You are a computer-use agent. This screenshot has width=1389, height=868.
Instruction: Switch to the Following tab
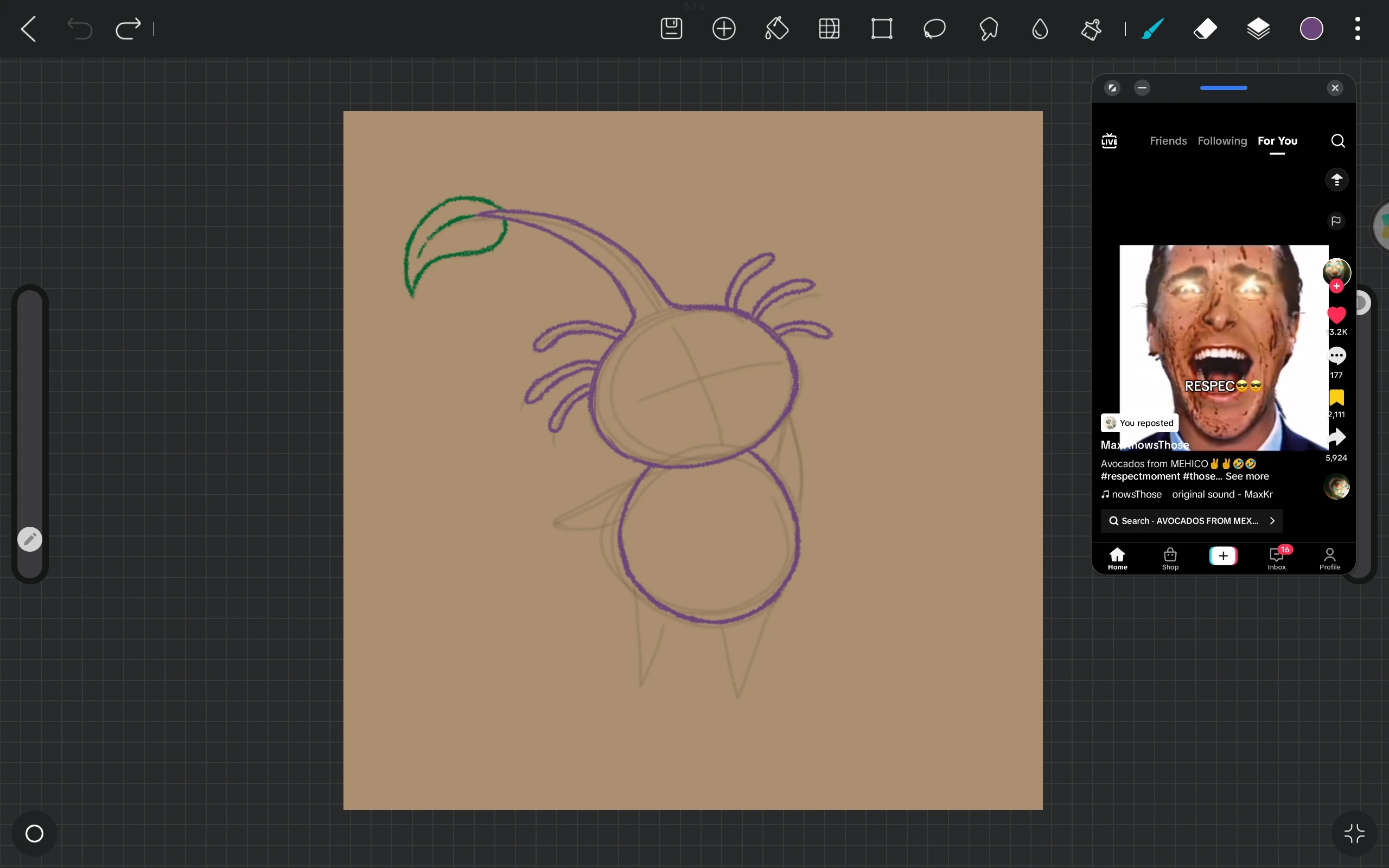pyautogui.click(x=1221, y=141)
